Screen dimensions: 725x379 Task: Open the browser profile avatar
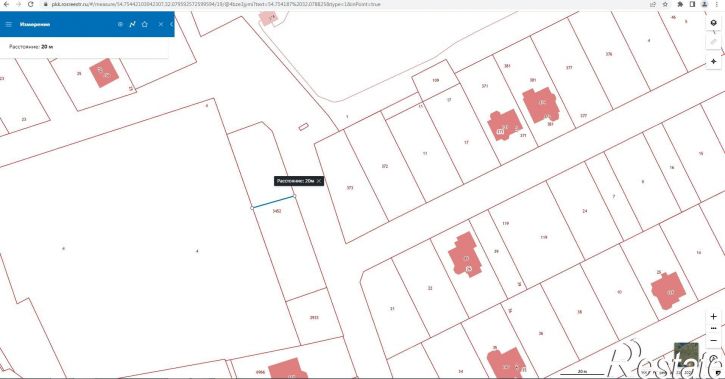(x=704, y=4)
